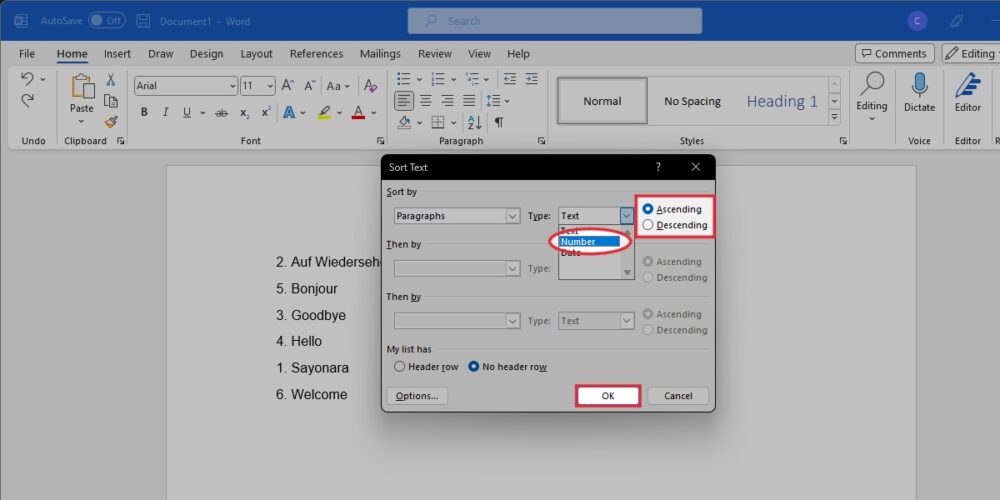Viewport: 1000px width, 500px height.
Task: Open the References ribbon tab
Action: point(316,54)
